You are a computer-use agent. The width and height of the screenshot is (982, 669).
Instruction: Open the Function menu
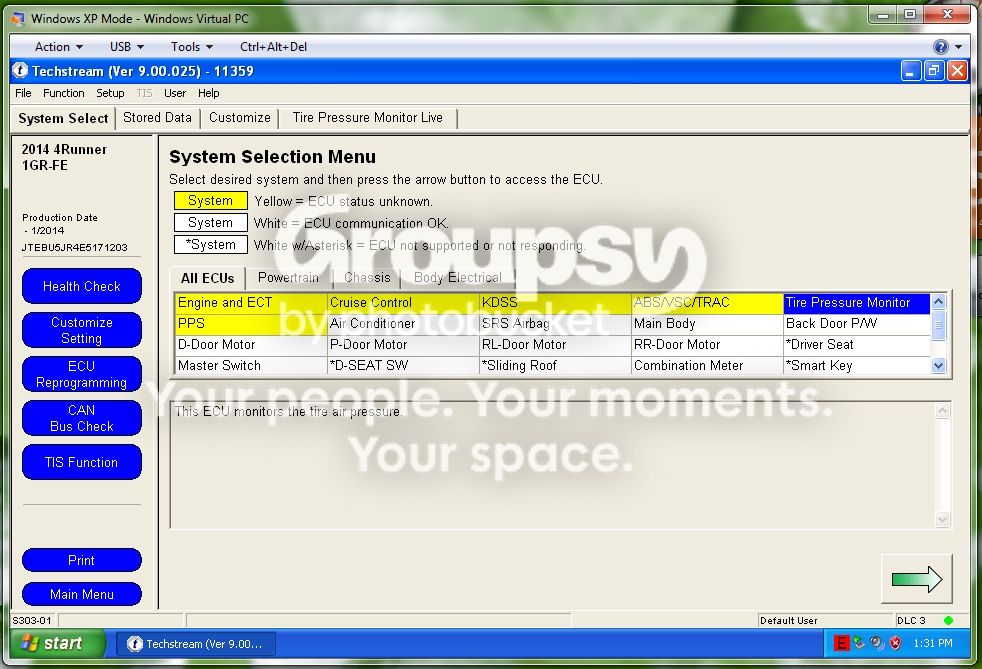click(x=63, y=93)
